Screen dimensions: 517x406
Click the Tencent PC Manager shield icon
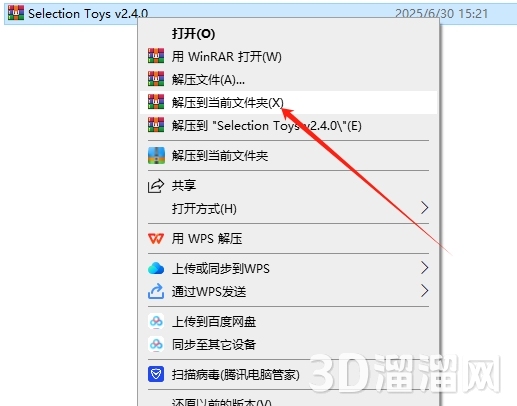156,374
